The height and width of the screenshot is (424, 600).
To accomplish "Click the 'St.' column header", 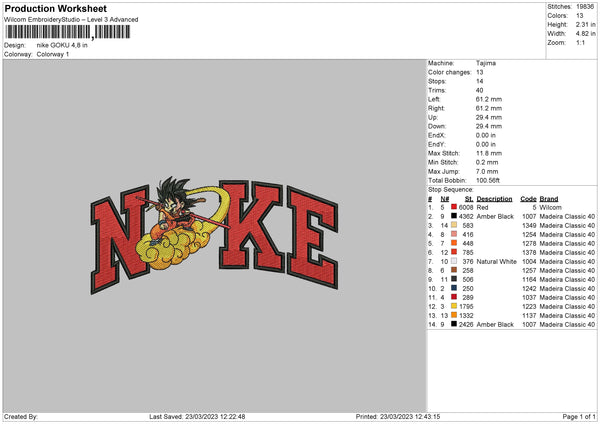I will [469, 199].
